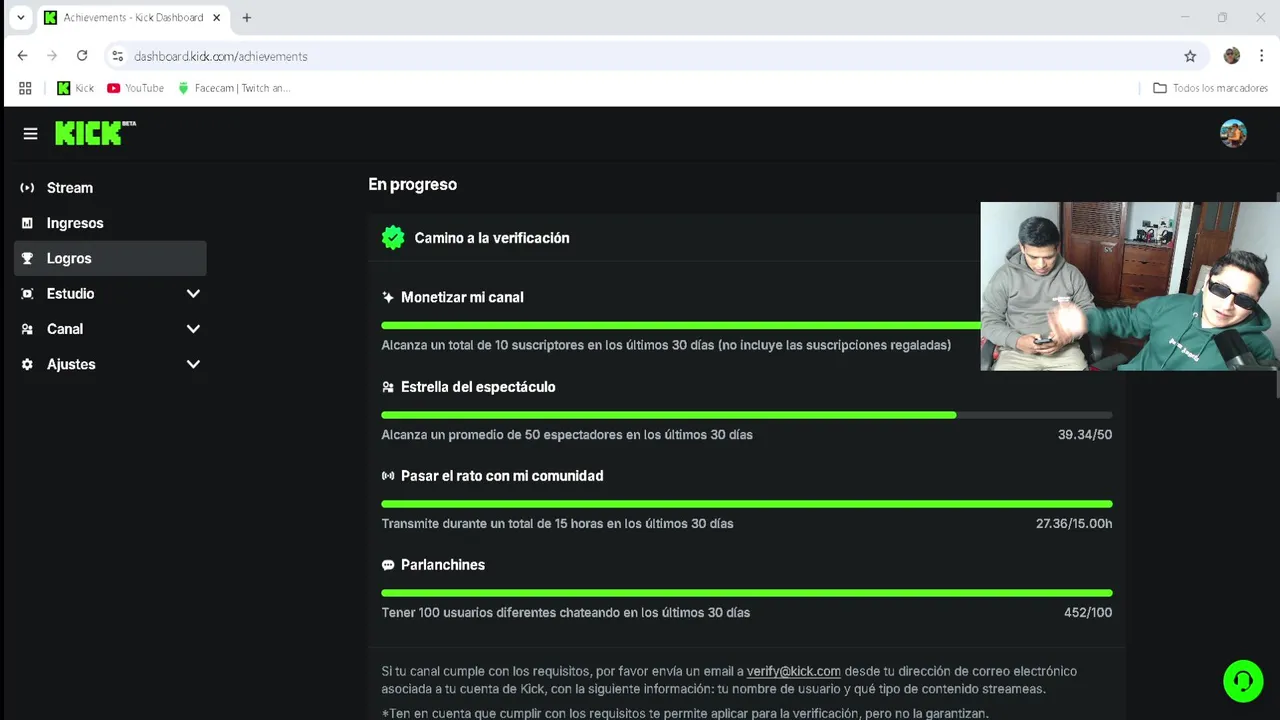Viewport: 1280px width, 720px height.
Task: Click the Monetizar mi canal heading
Action: 462,297
